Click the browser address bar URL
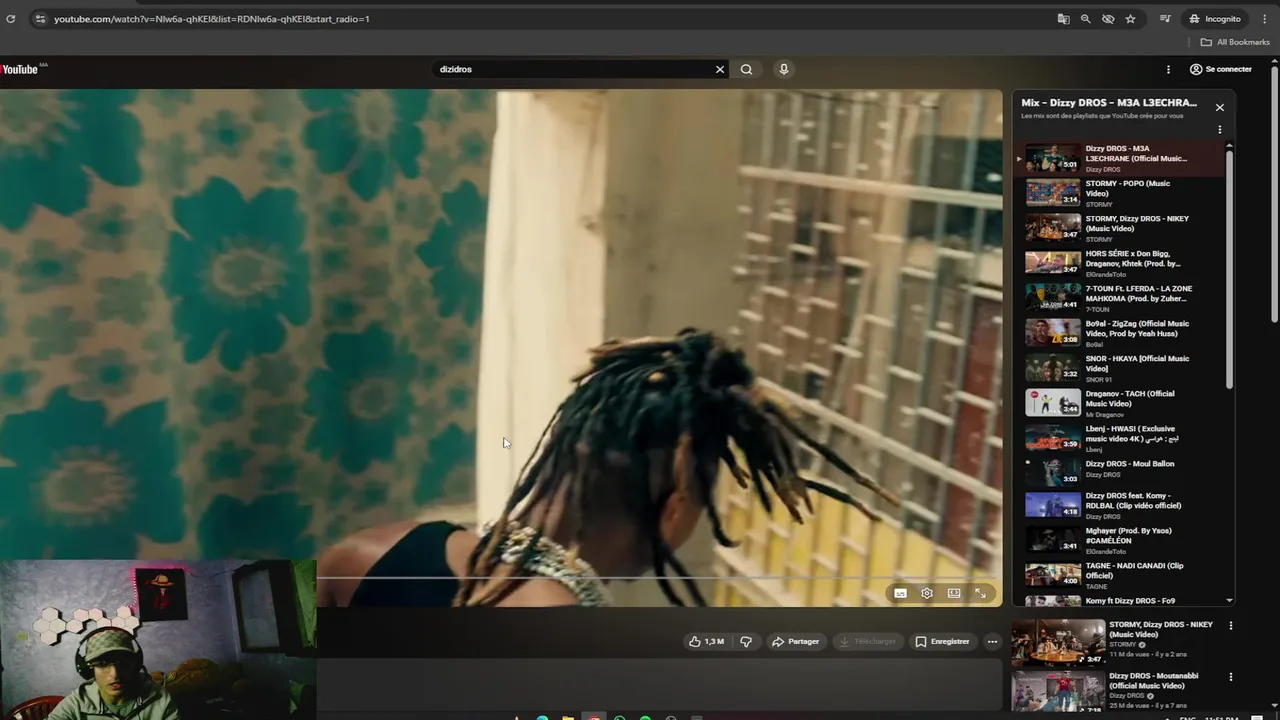 tap(212, 19)
